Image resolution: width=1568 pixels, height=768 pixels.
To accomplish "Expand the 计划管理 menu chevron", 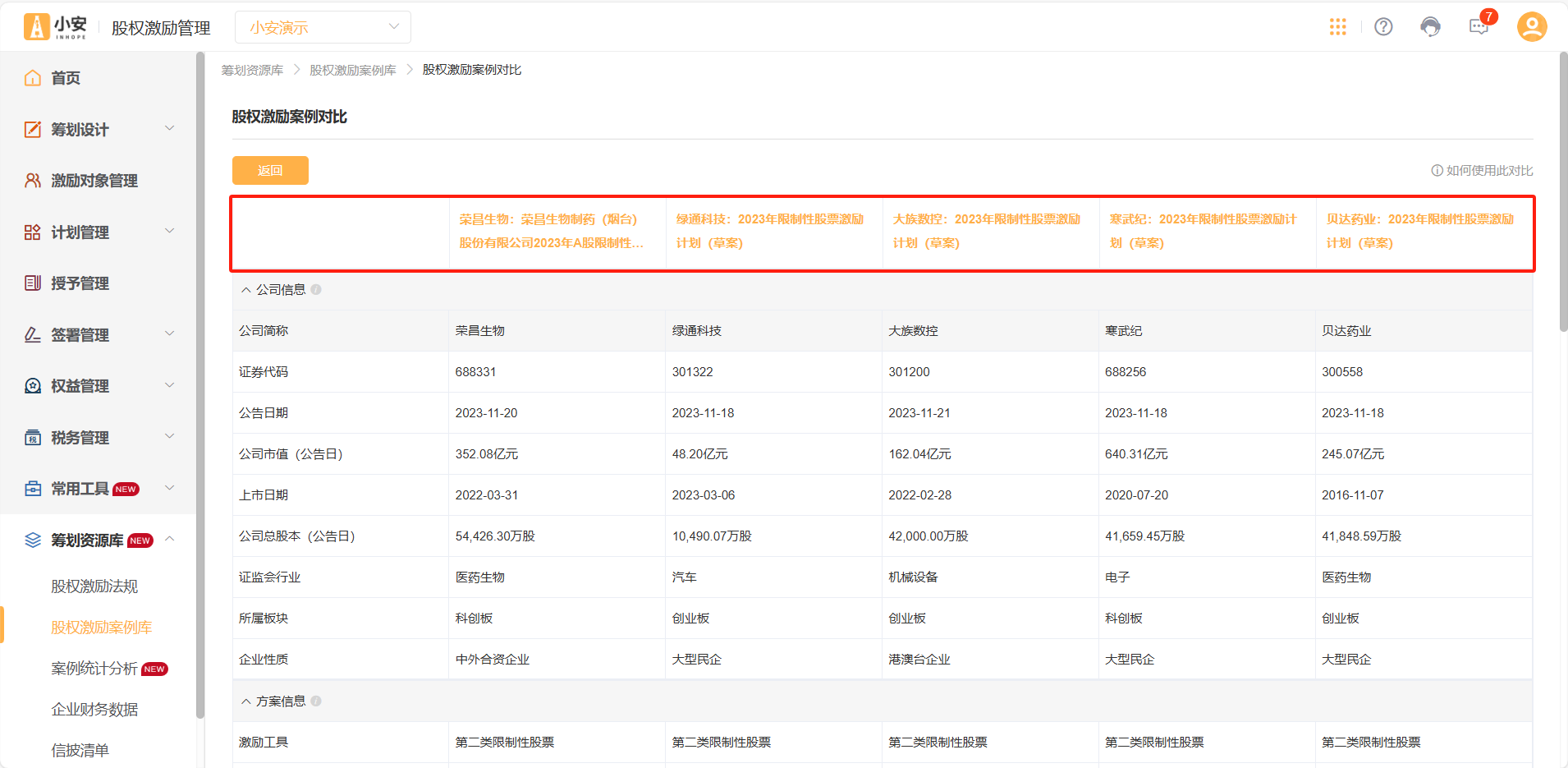I will [x=170, y=230].
